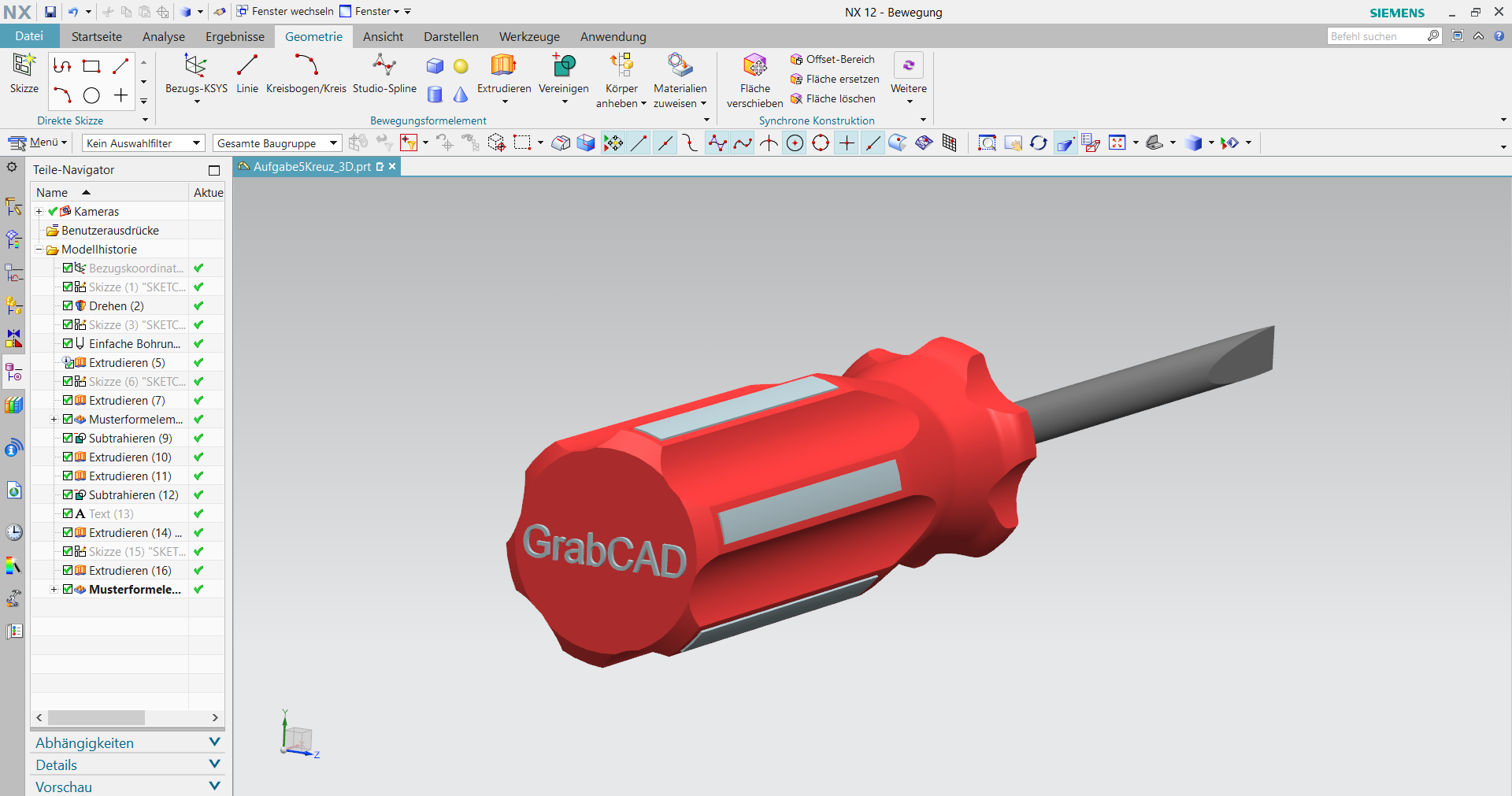The height and width of the screenshot is (796, 1512).
Task: Open the Gesamte Baugruppe dropdown
Action: tap(277, 143)
